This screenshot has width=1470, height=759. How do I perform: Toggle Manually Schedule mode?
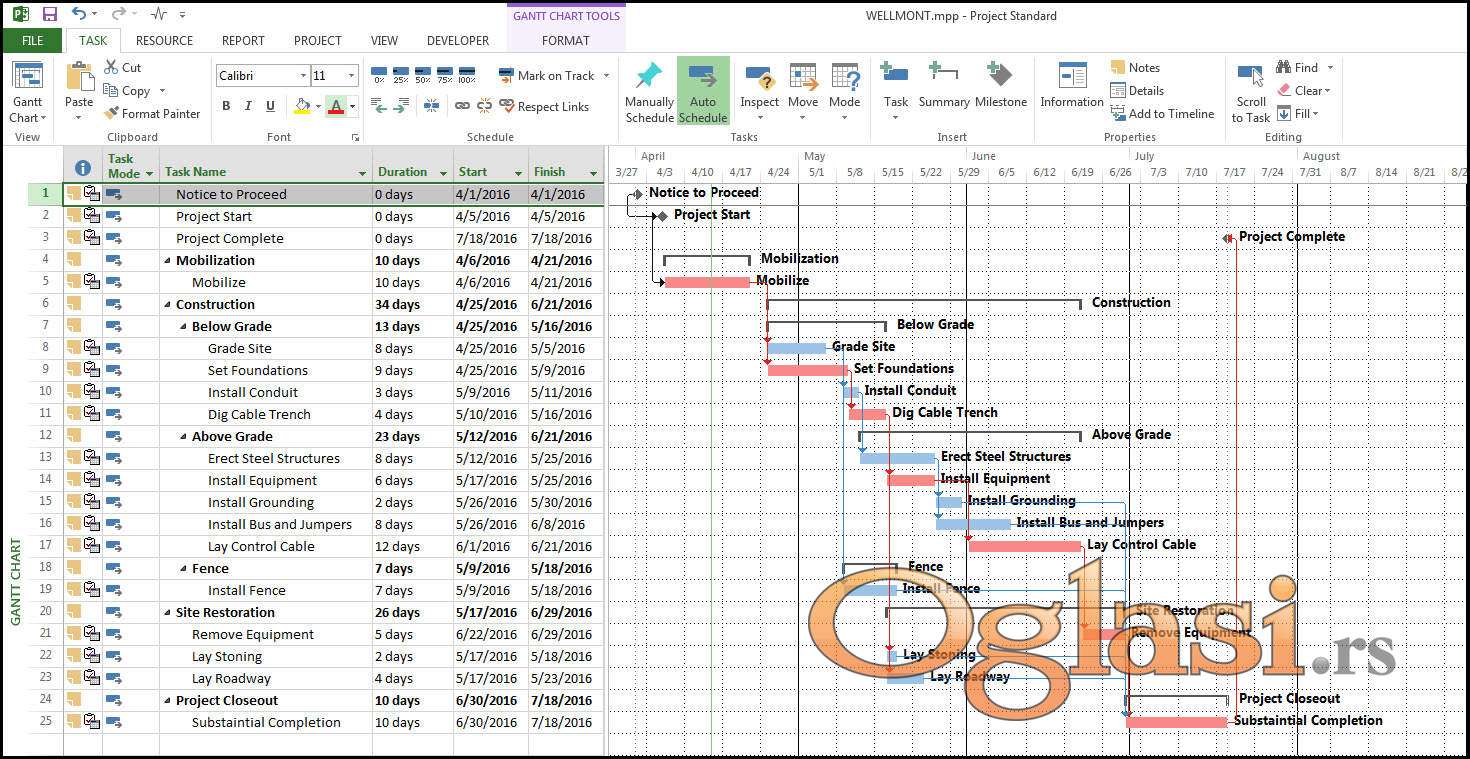point(649,80)
